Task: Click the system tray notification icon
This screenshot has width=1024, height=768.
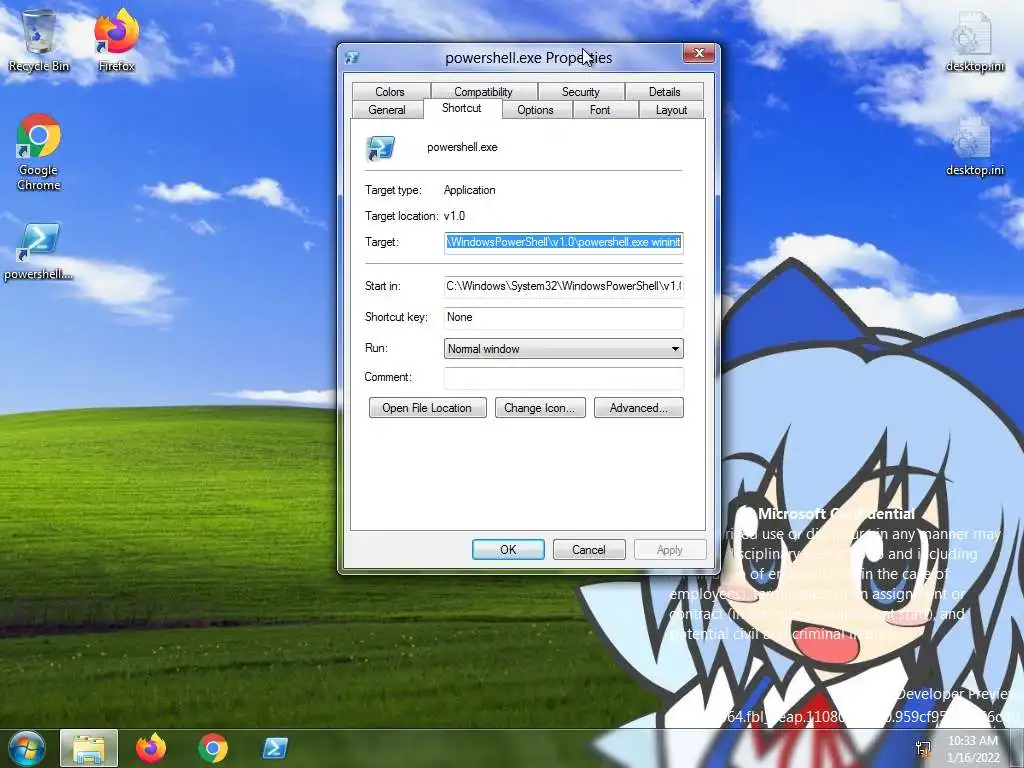Action: tap(923, 748)
